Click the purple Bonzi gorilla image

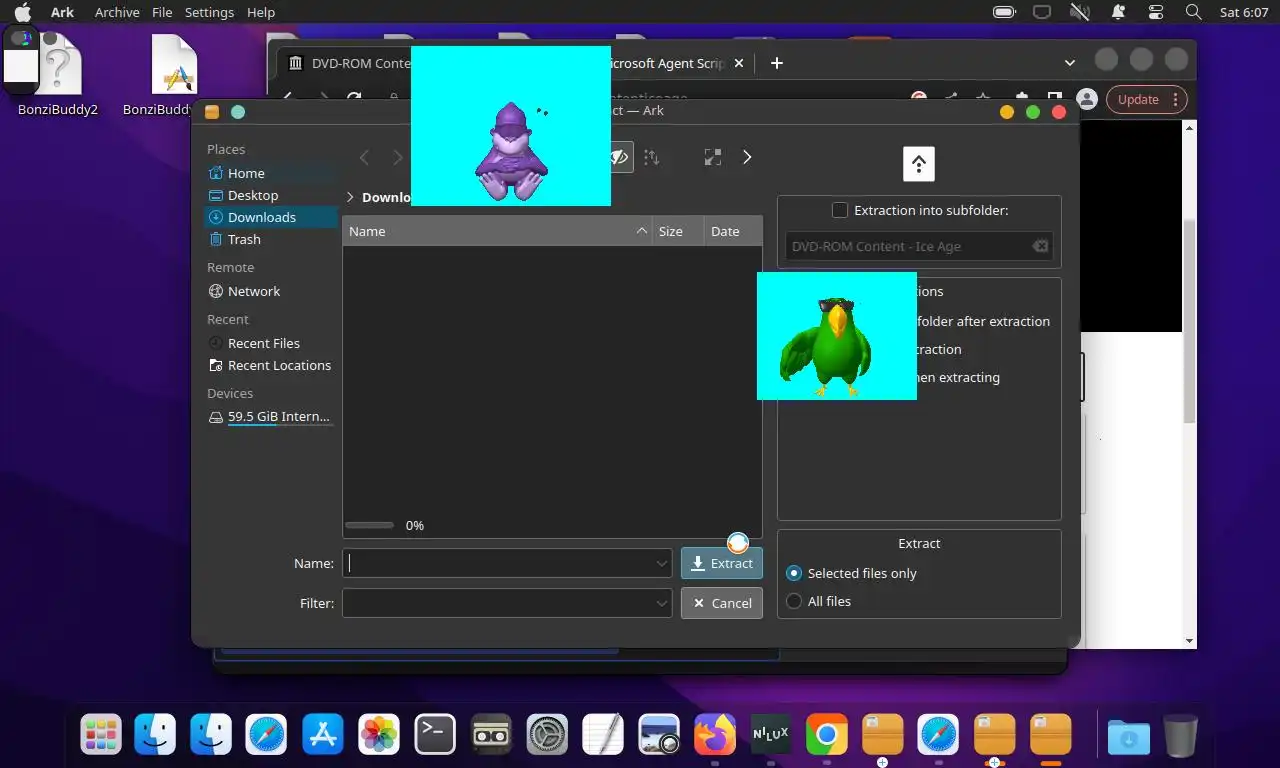tap(511, 126)
